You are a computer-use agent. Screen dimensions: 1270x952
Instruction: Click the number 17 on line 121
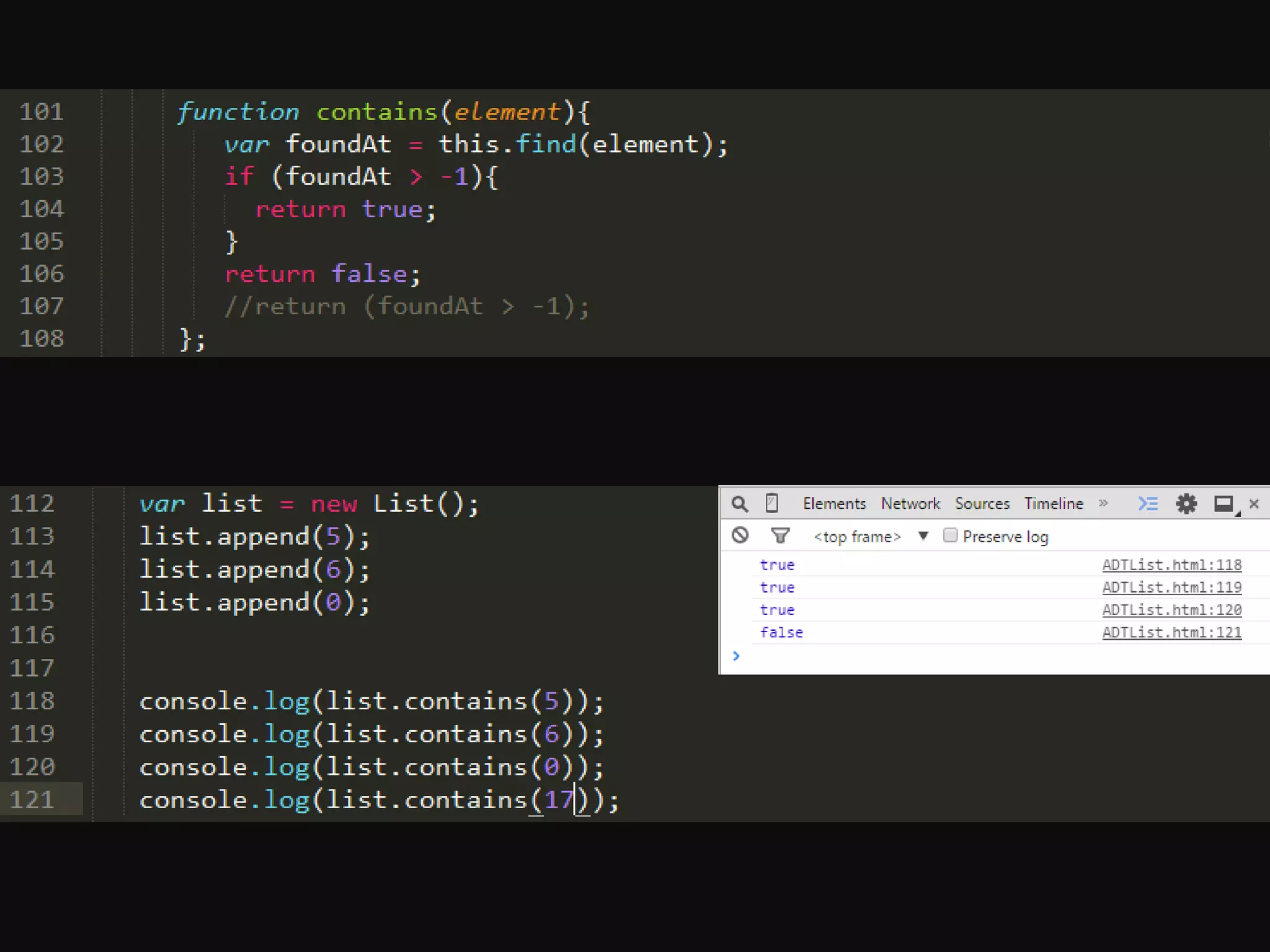[x=559, y=800]
